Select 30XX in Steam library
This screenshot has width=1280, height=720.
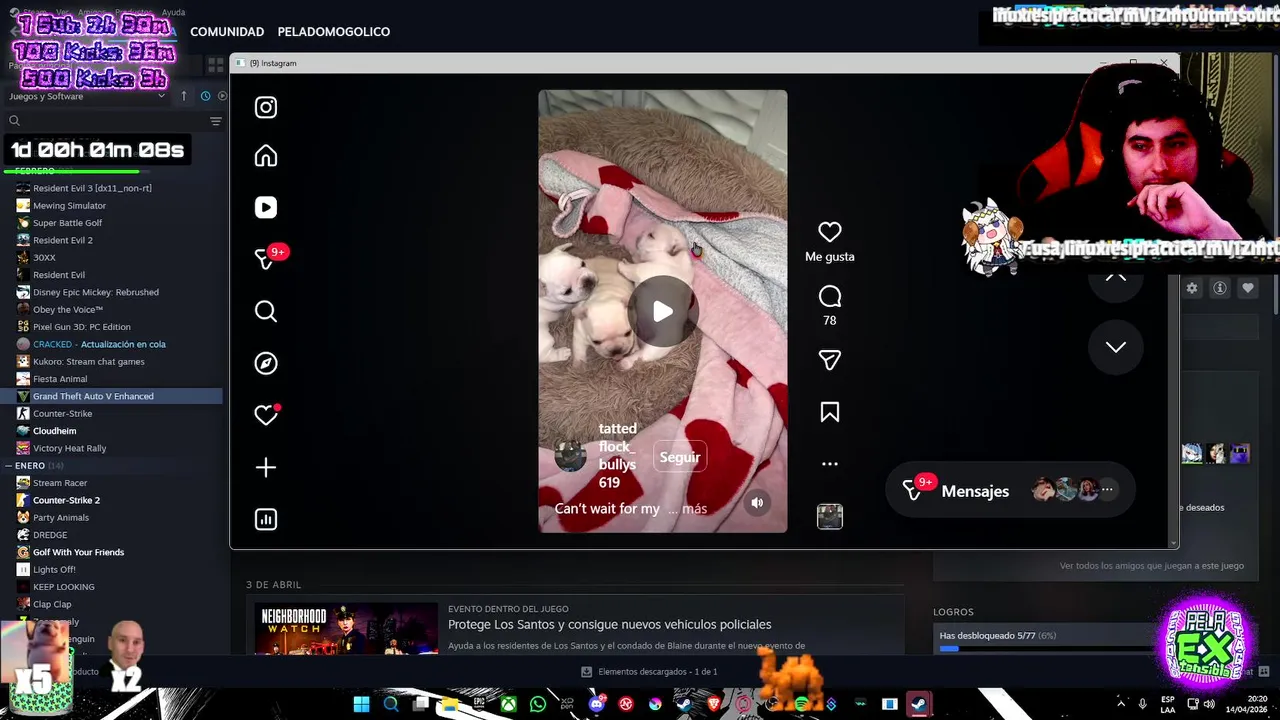click(x=44, y=258)
